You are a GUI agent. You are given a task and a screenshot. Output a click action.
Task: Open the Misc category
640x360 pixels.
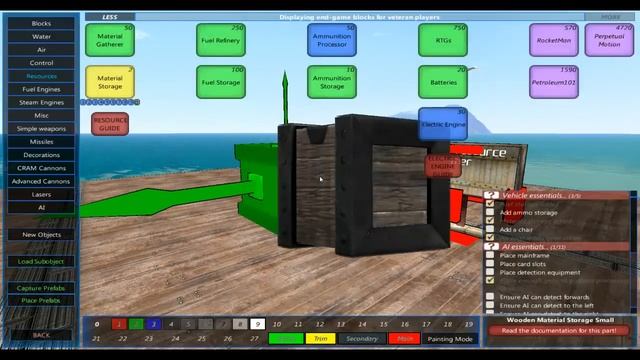tap(41, 116)
